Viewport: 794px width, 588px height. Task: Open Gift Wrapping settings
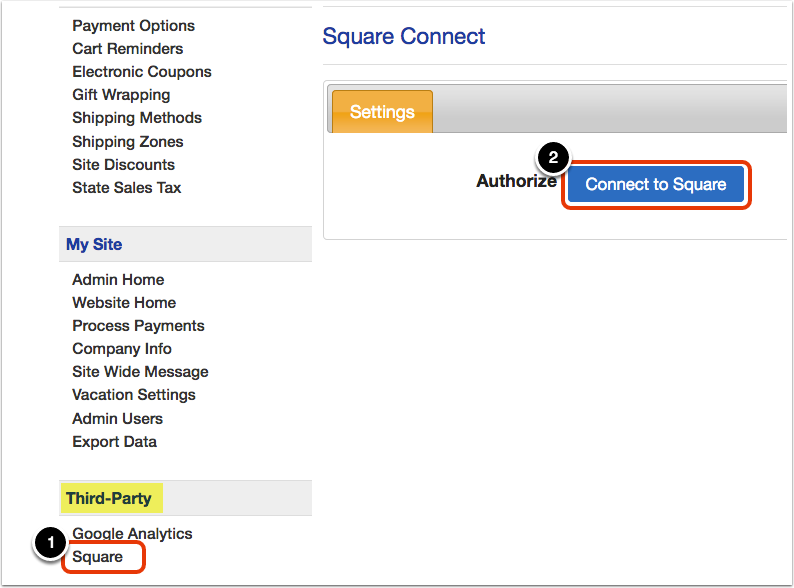point(121,95)
